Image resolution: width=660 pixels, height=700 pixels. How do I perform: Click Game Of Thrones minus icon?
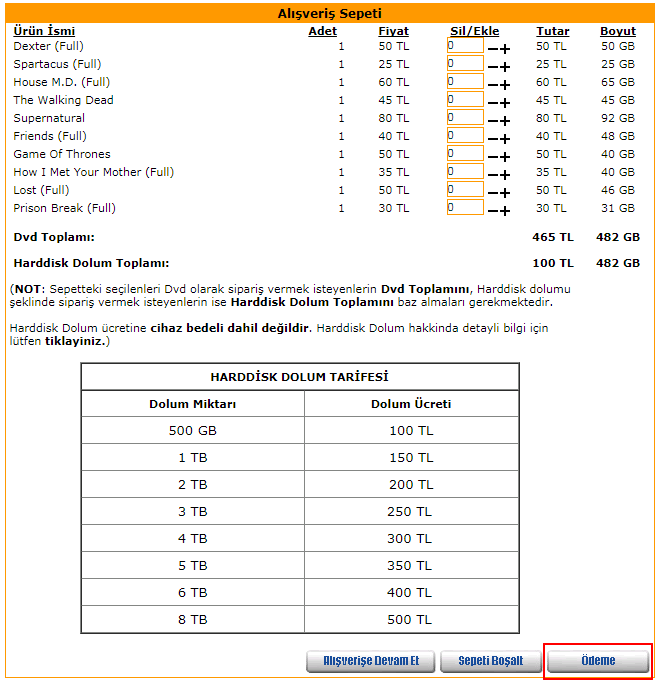pos(493,157)
